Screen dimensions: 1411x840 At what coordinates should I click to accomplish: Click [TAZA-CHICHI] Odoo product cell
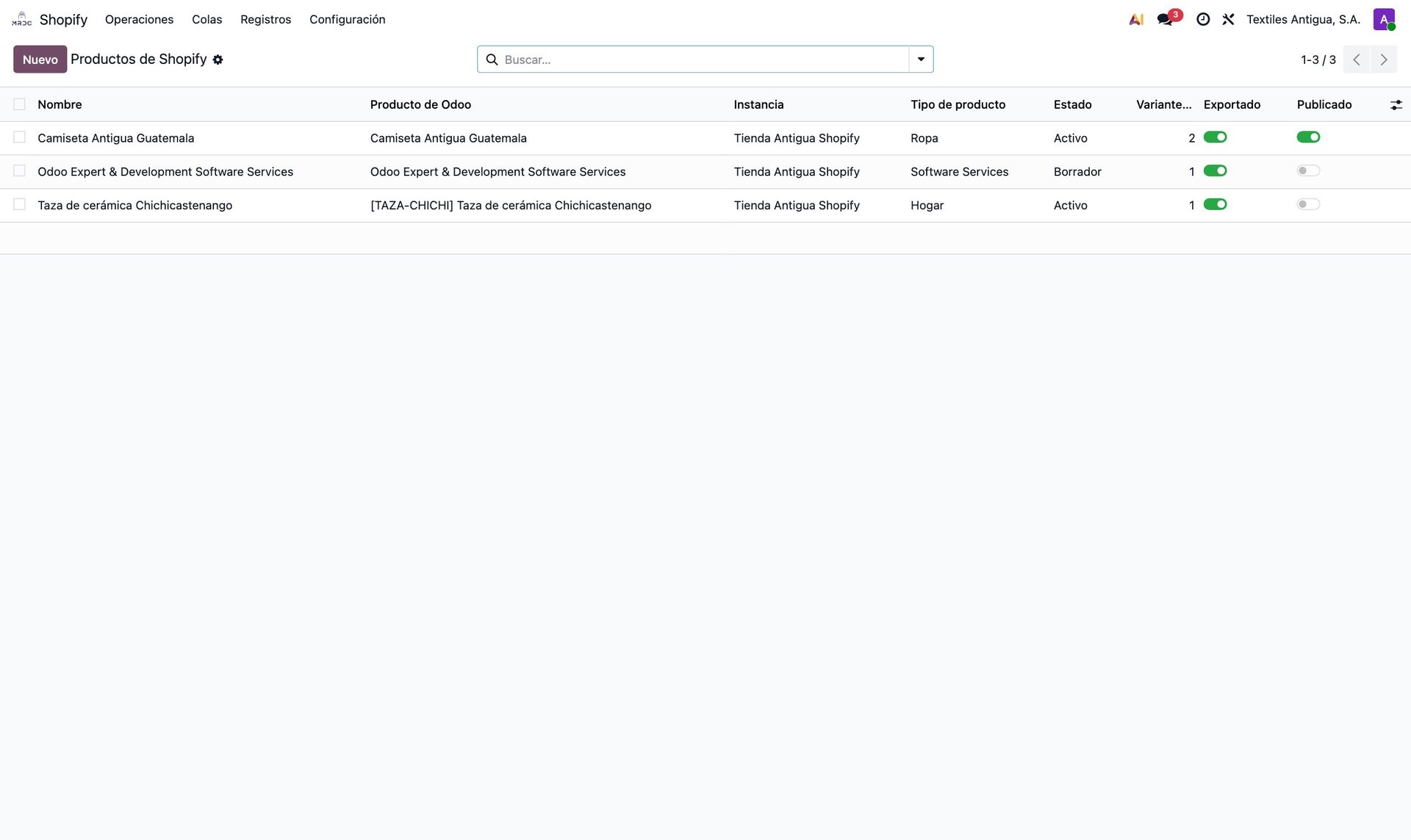point(511,205)
